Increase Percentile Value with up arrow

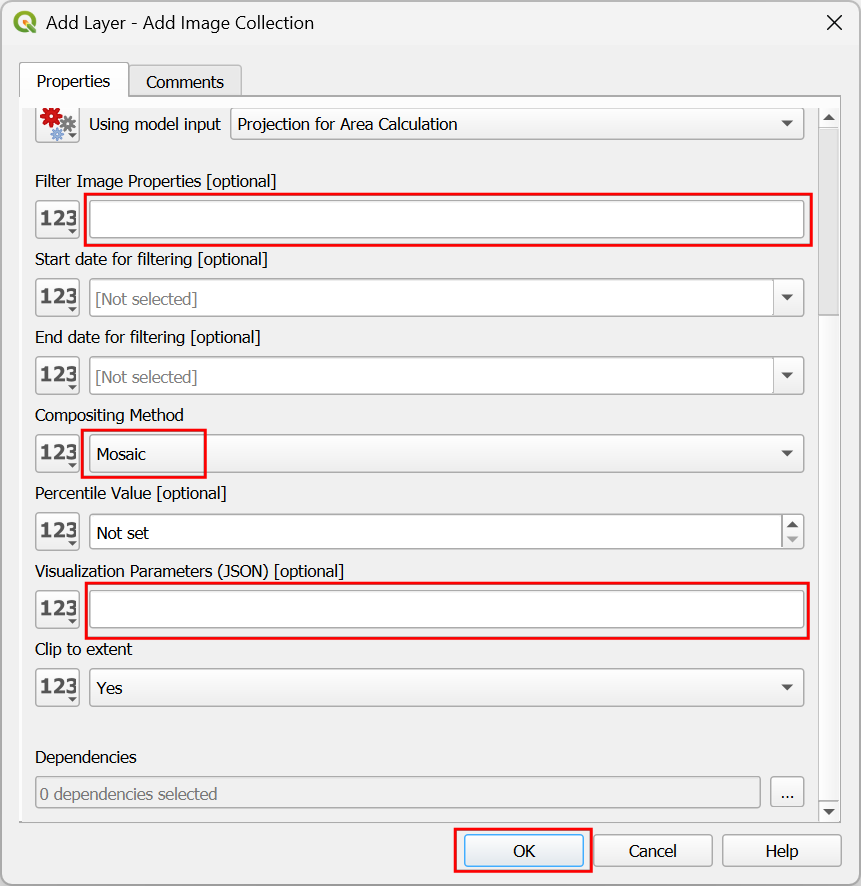(x=792, y=525)
